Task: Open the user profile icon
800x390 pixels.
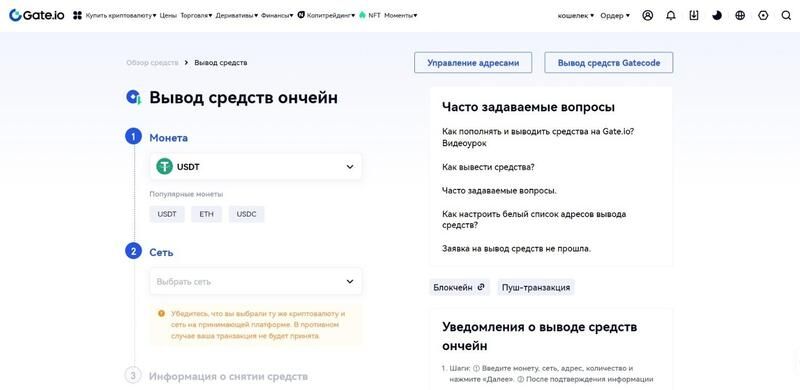Action: point(647,15)
